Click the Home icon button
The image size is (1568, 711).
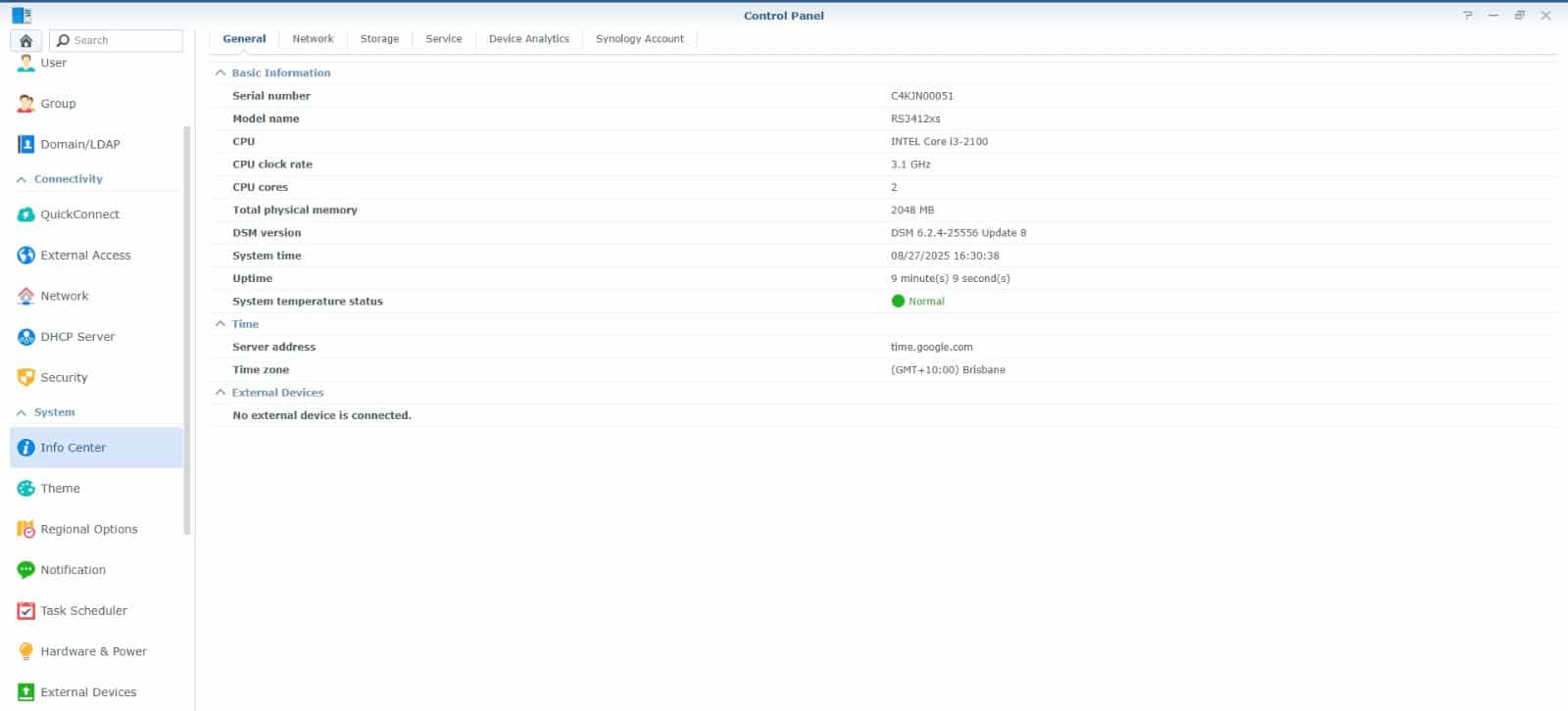click(25, 40)
